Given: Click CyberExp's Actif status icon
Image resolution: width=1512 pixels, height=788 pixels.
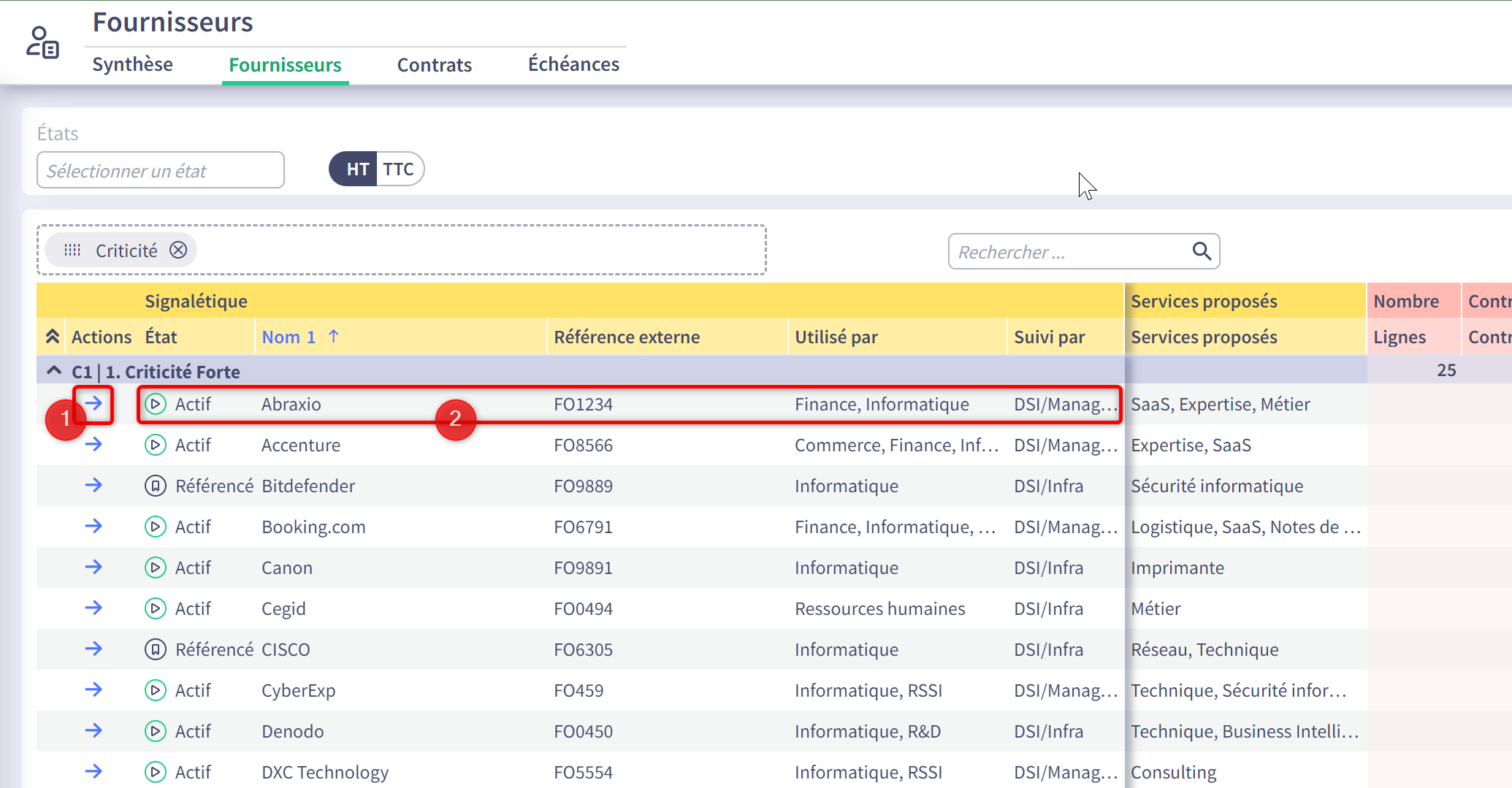Looking at the screenshot, I should coord(156,690).
